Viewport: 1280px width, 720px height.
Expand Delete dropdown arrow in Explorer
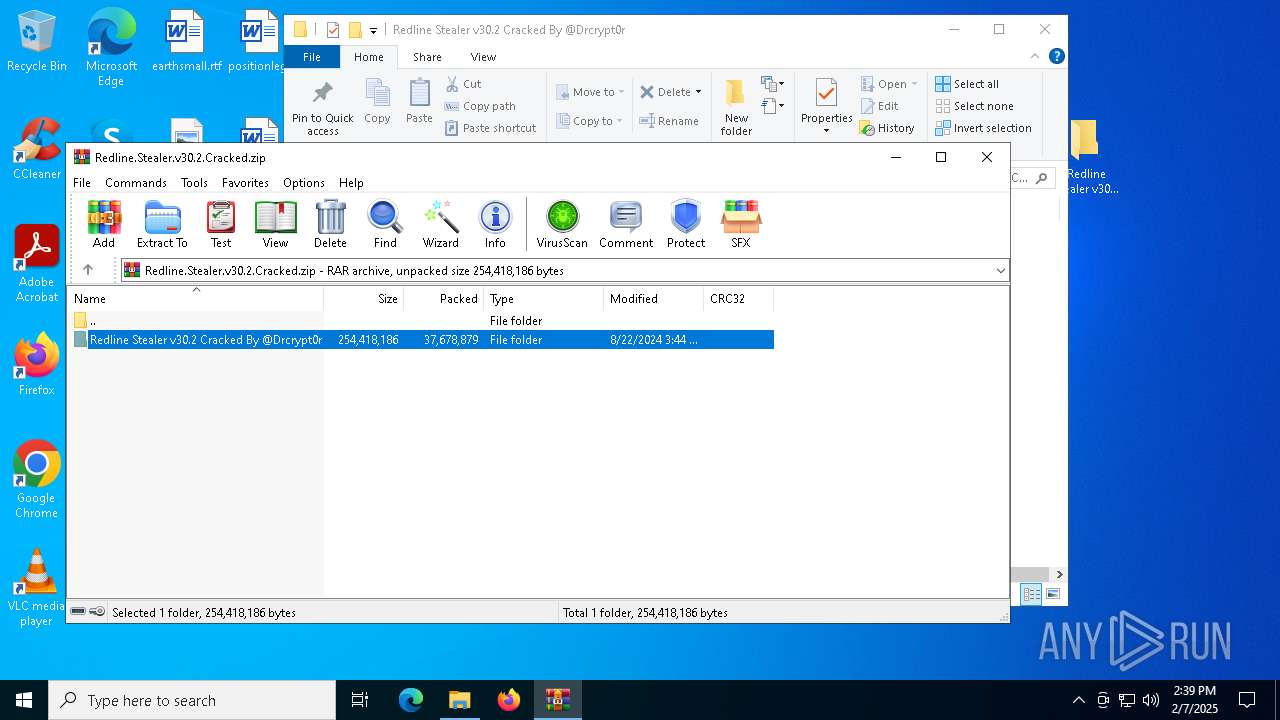(x=698, y=92)
